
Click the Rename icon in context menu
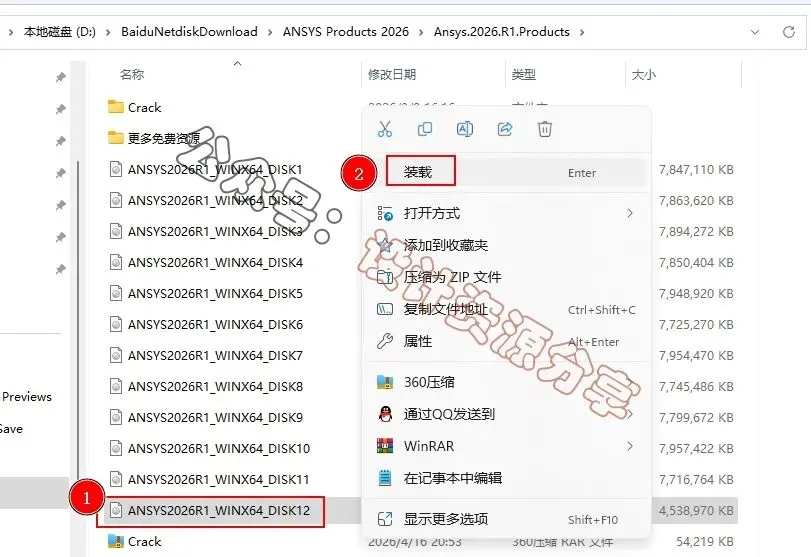[464, 129]
